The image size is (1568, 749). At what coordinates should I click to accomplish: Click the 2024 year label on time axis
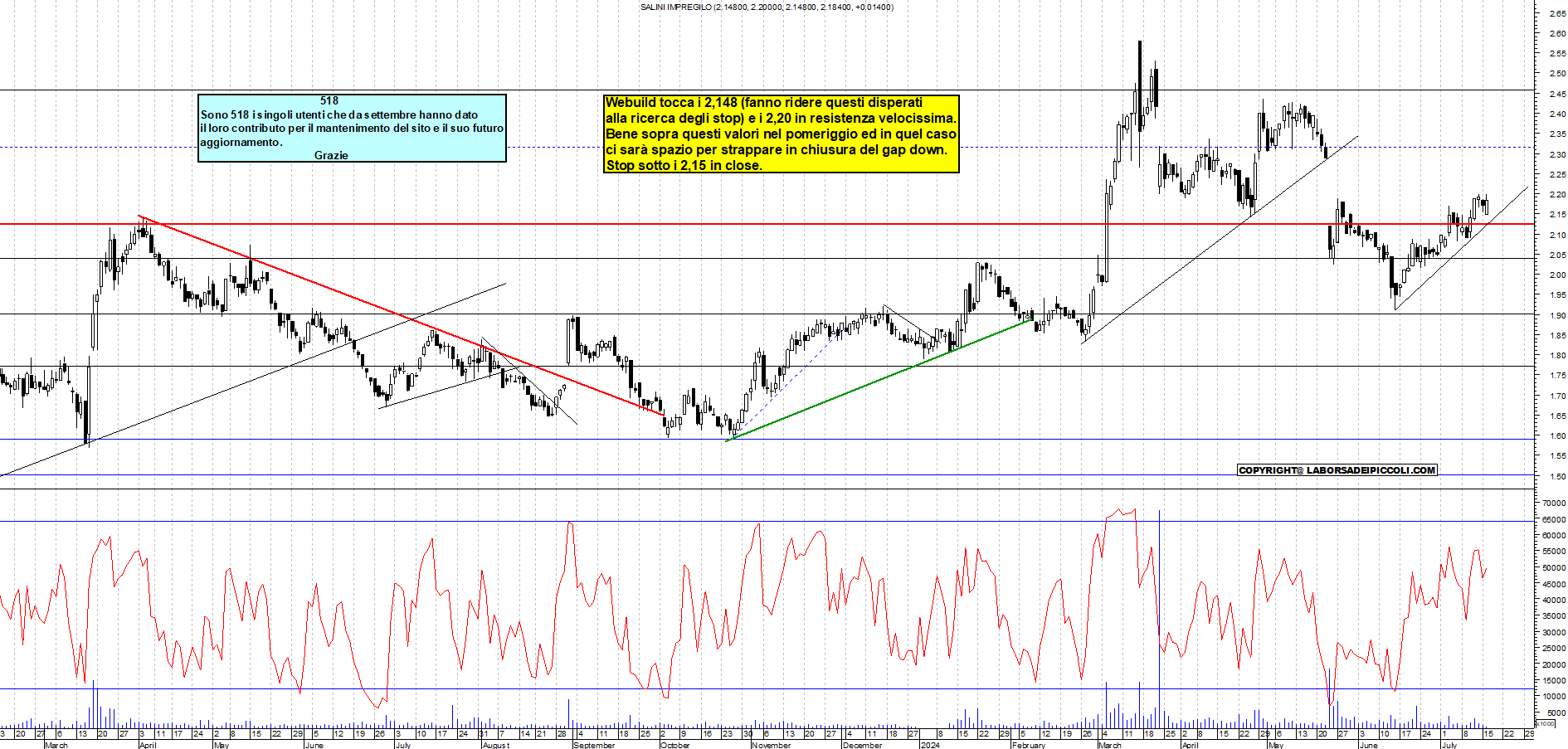coord(930,745)
